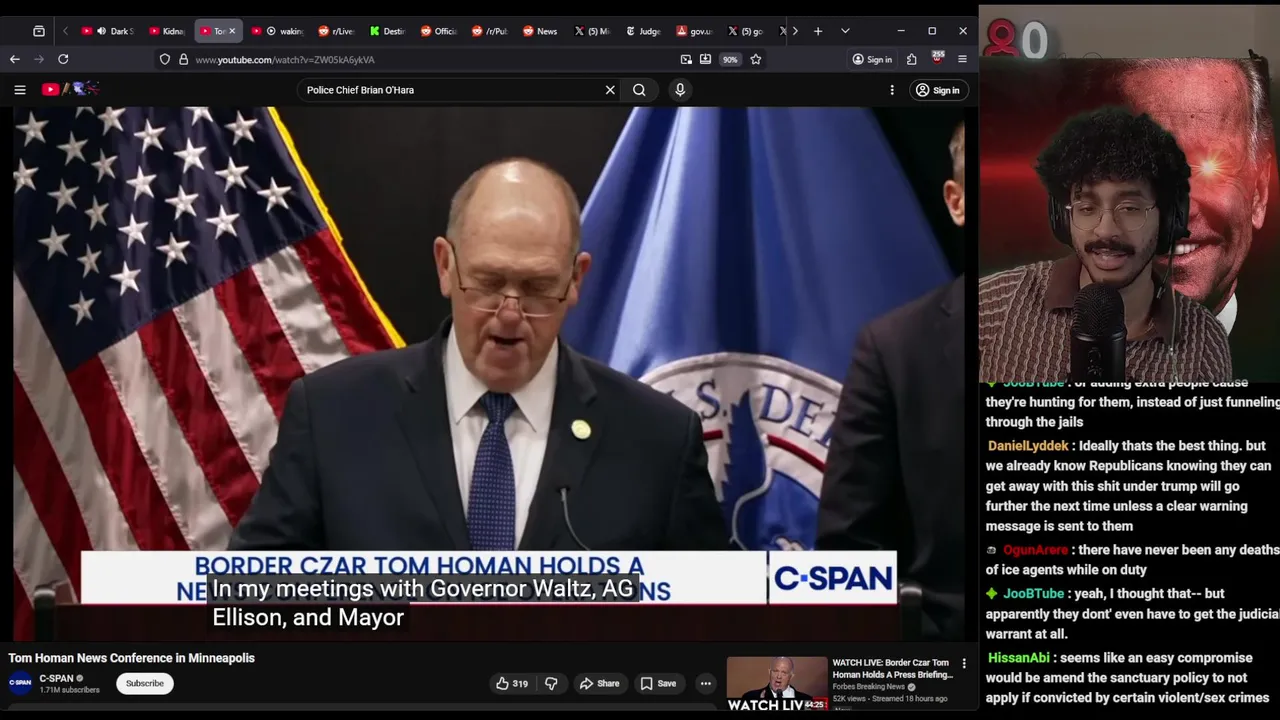The image size is (1280, 720).
Task: Reload the current page
Action: 63,59
